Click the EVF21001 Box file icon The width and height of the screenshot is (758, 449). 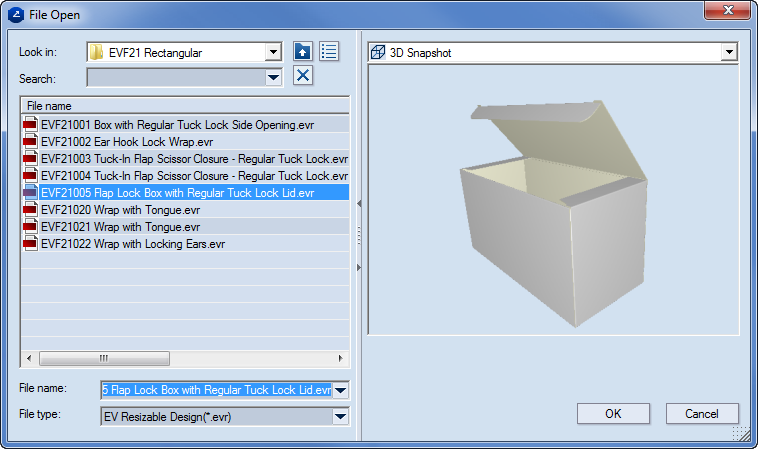click(x=30, y=125)
